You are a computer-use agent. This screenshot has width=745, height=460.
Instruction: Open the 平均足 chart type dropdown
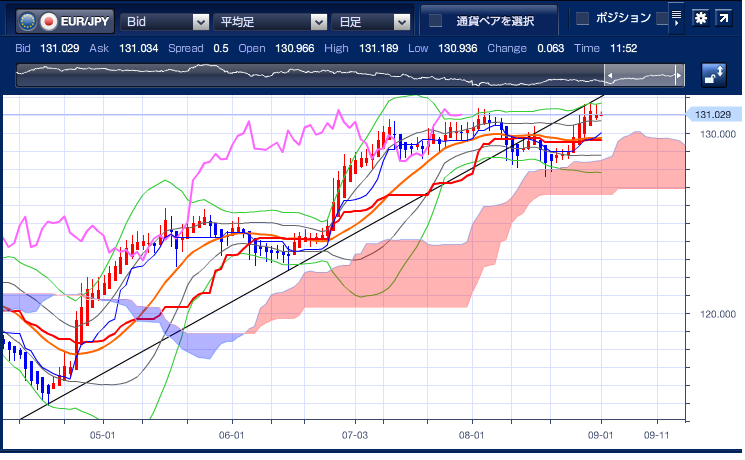click(x=270, y=22)
